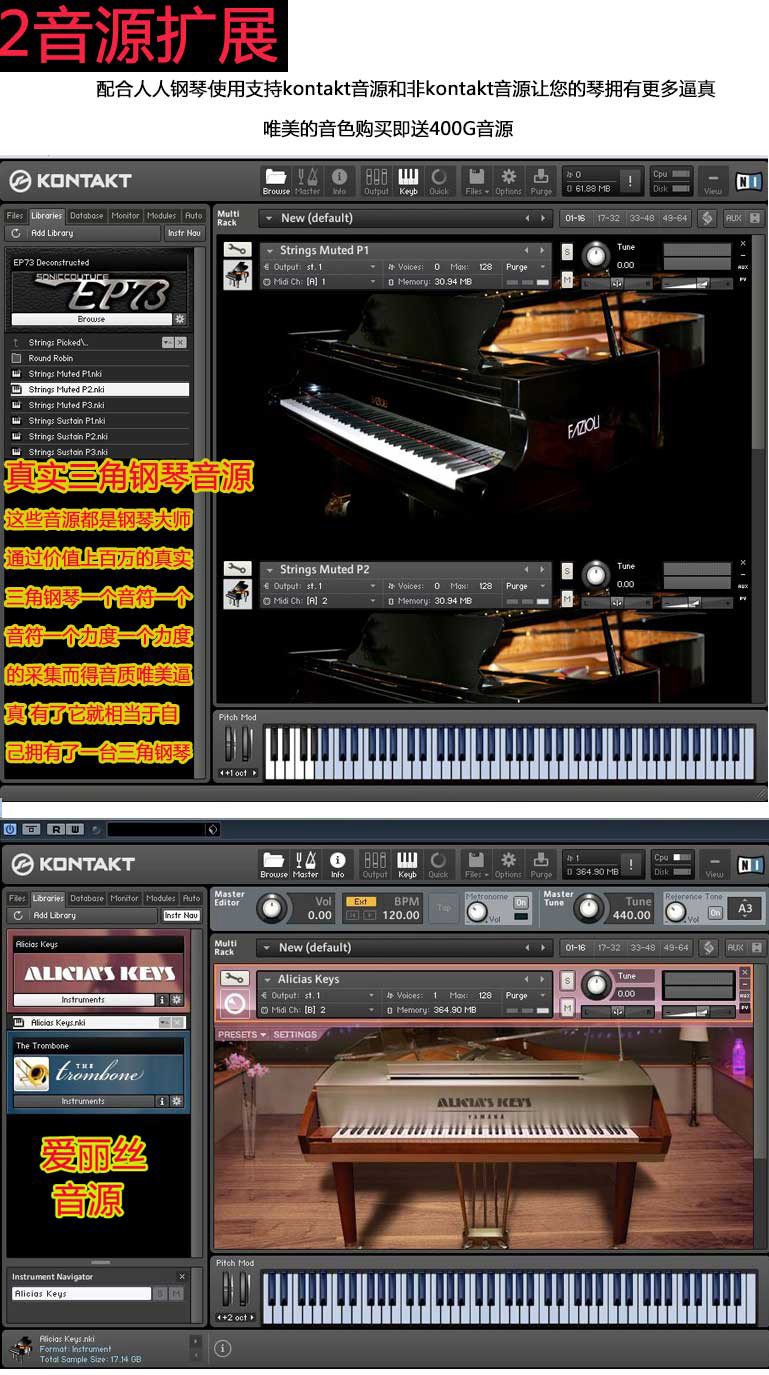The width and height of the screenshot is (769, 1375).
Task: Click the Alicia's Keys library settings gear
Action: coord(177,1000)
